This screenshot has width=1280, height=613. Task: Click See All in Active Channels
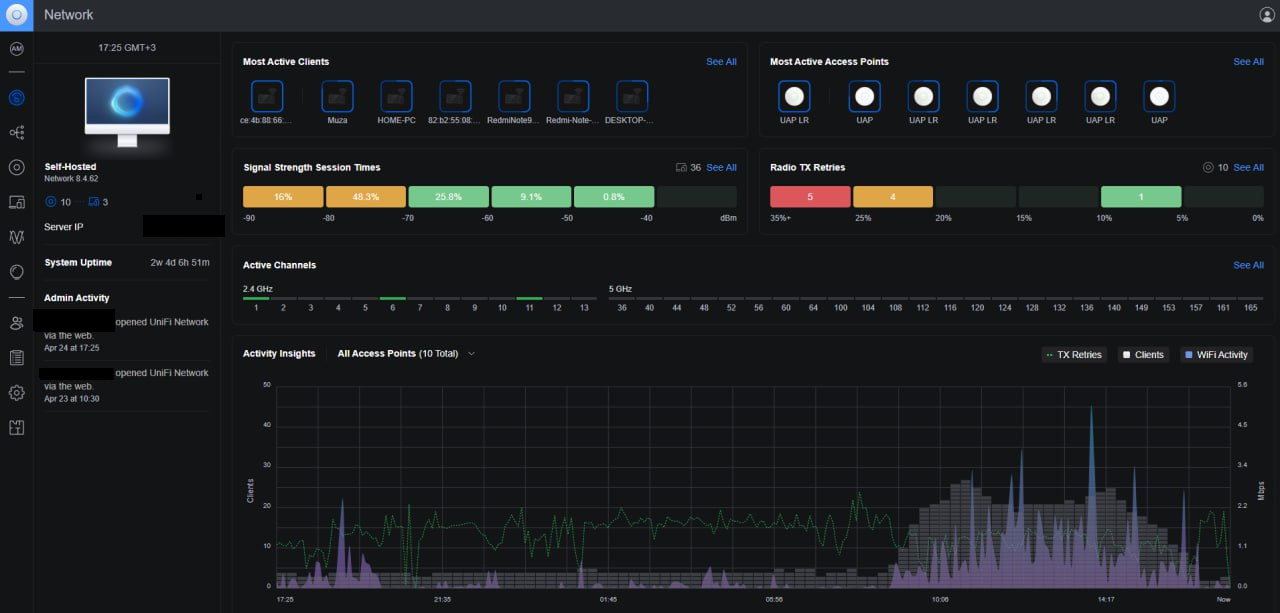(x=1248, y=265)
